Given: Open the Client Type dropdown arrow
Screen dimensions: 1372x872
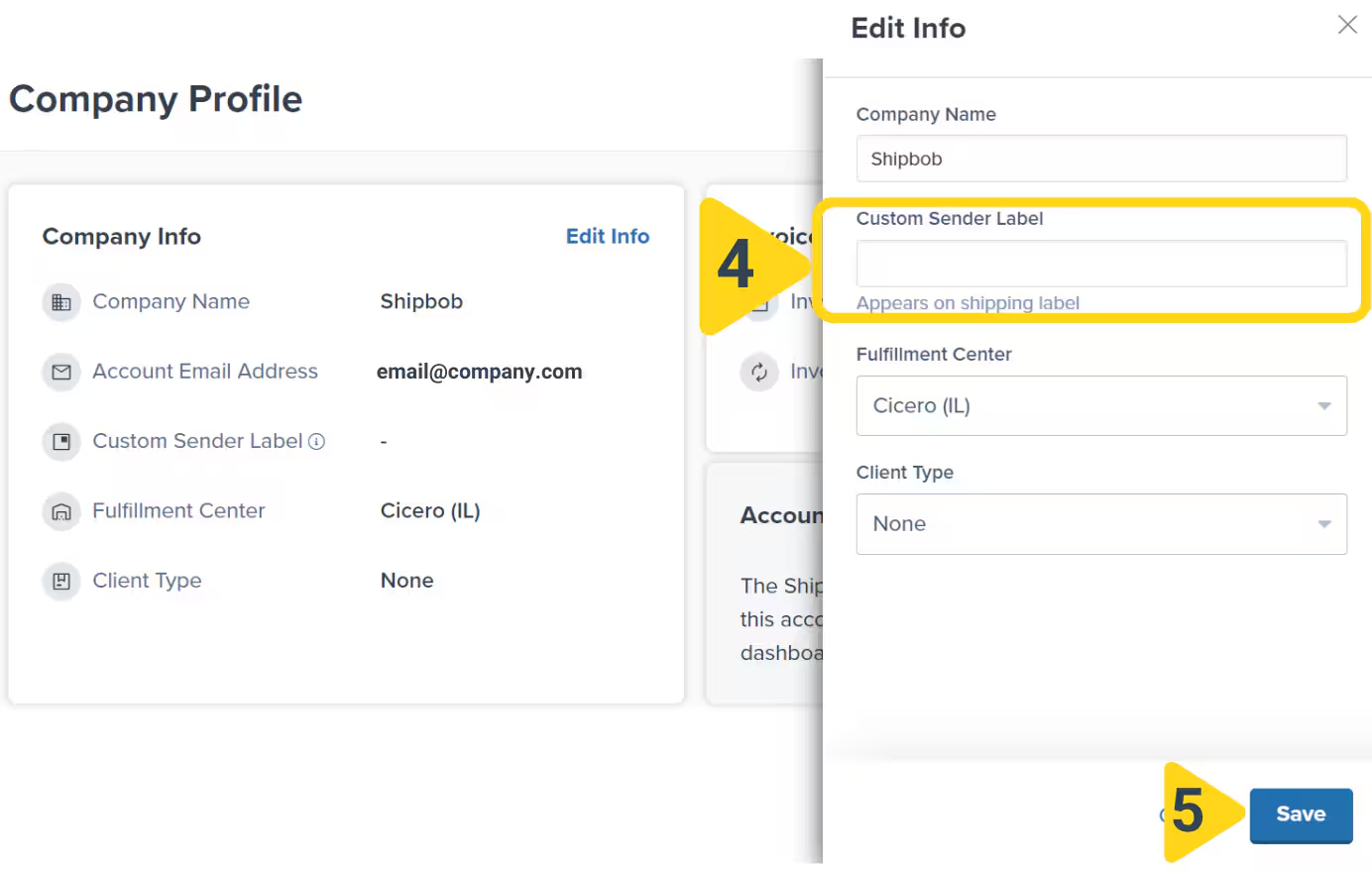Looking at the screenshot, I should (1323, 524).
